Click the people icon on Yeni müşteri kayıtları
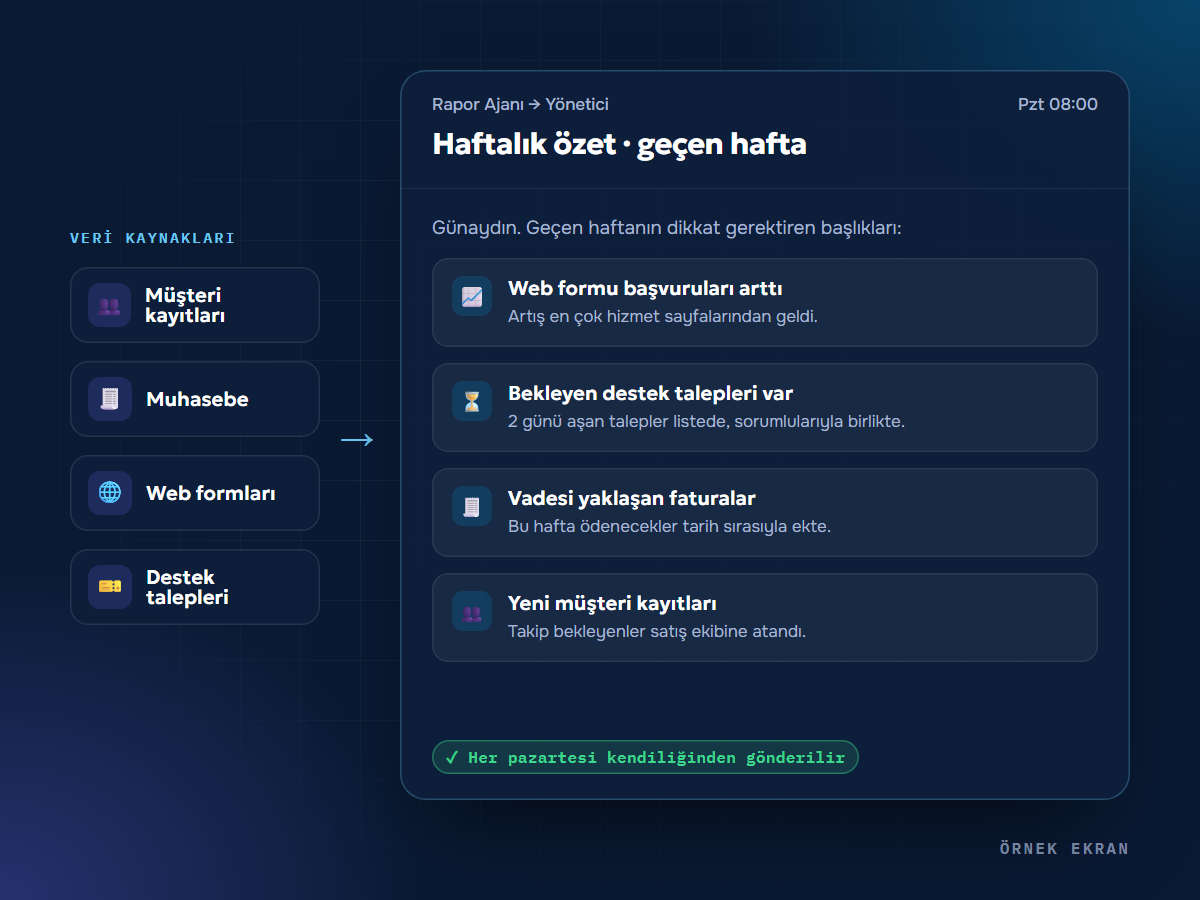This screenshot has height=900, width=1200. (x=472, y=611)
